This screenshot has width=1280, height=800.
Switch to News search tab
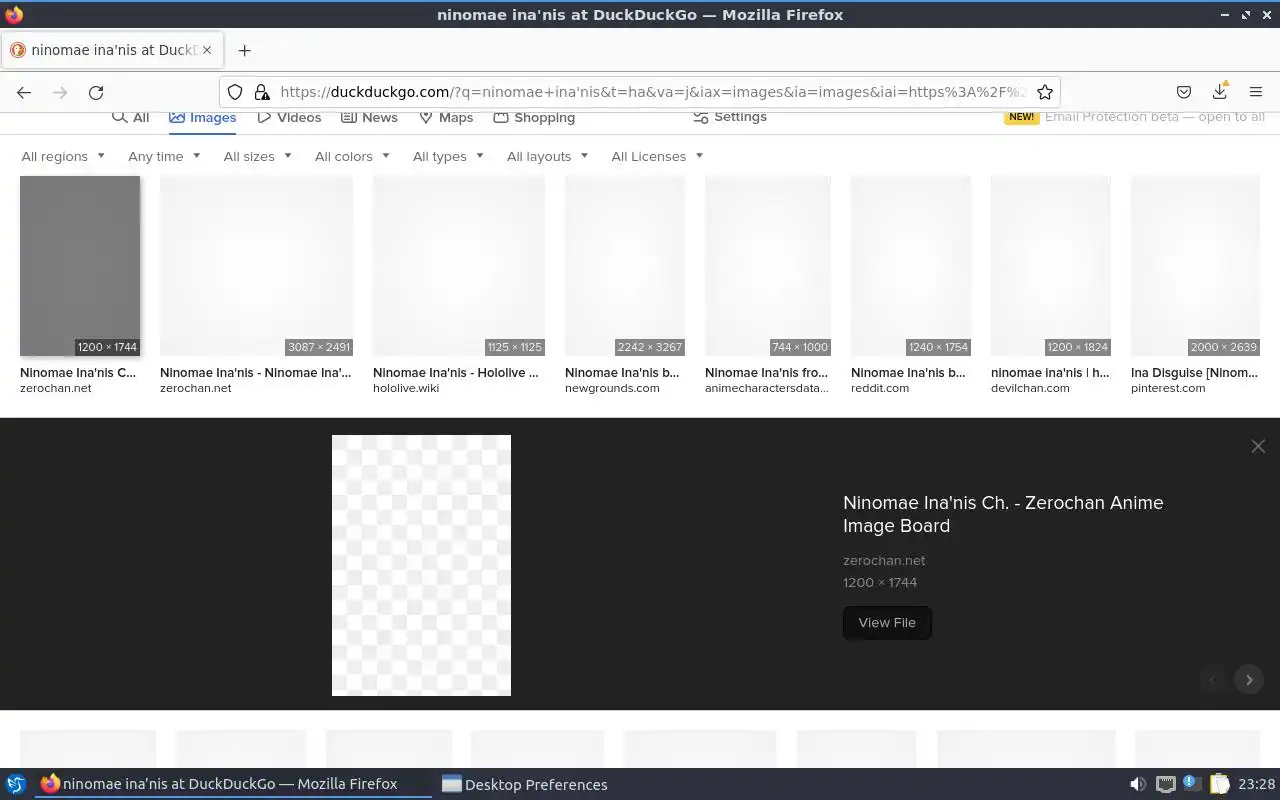[369, 117]
